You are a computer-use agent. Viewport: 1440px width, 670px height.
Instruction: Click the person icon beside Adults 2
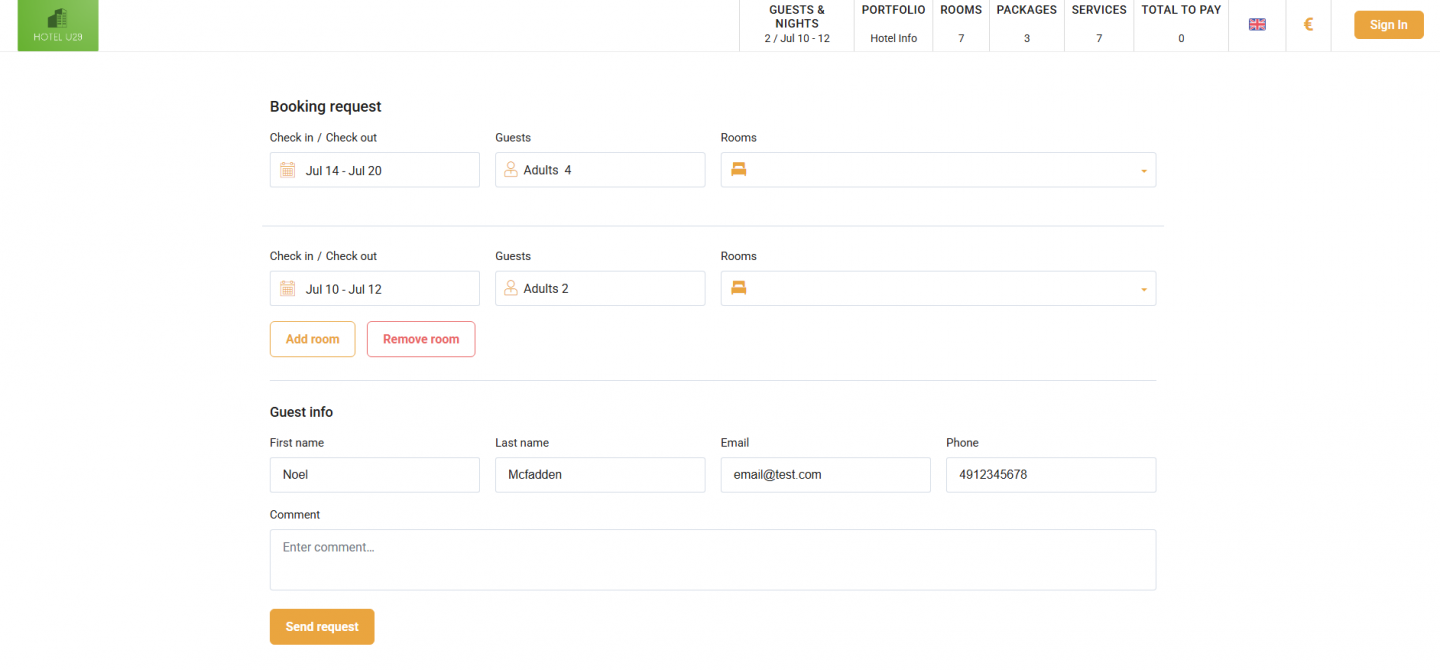511,289
